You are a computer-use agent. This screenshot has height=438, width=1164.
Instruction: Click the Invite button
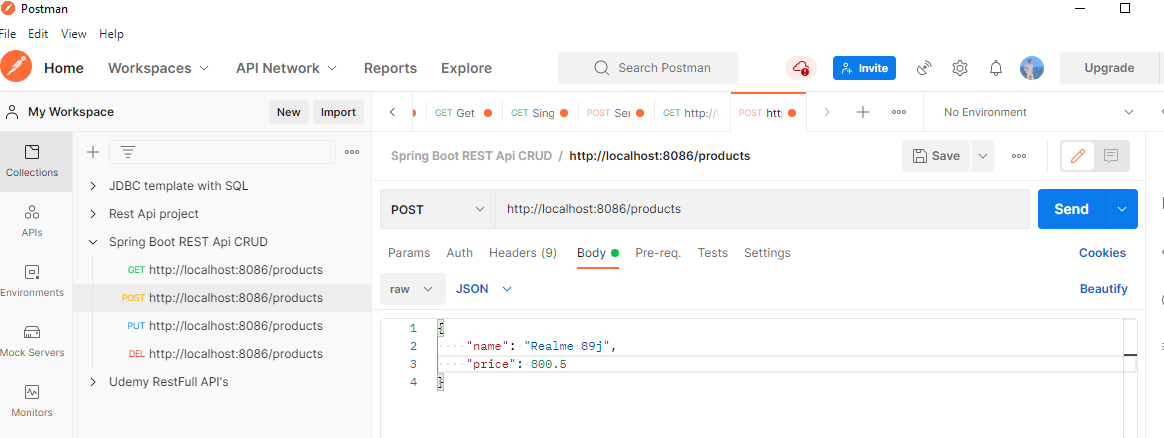coord(864,68)
